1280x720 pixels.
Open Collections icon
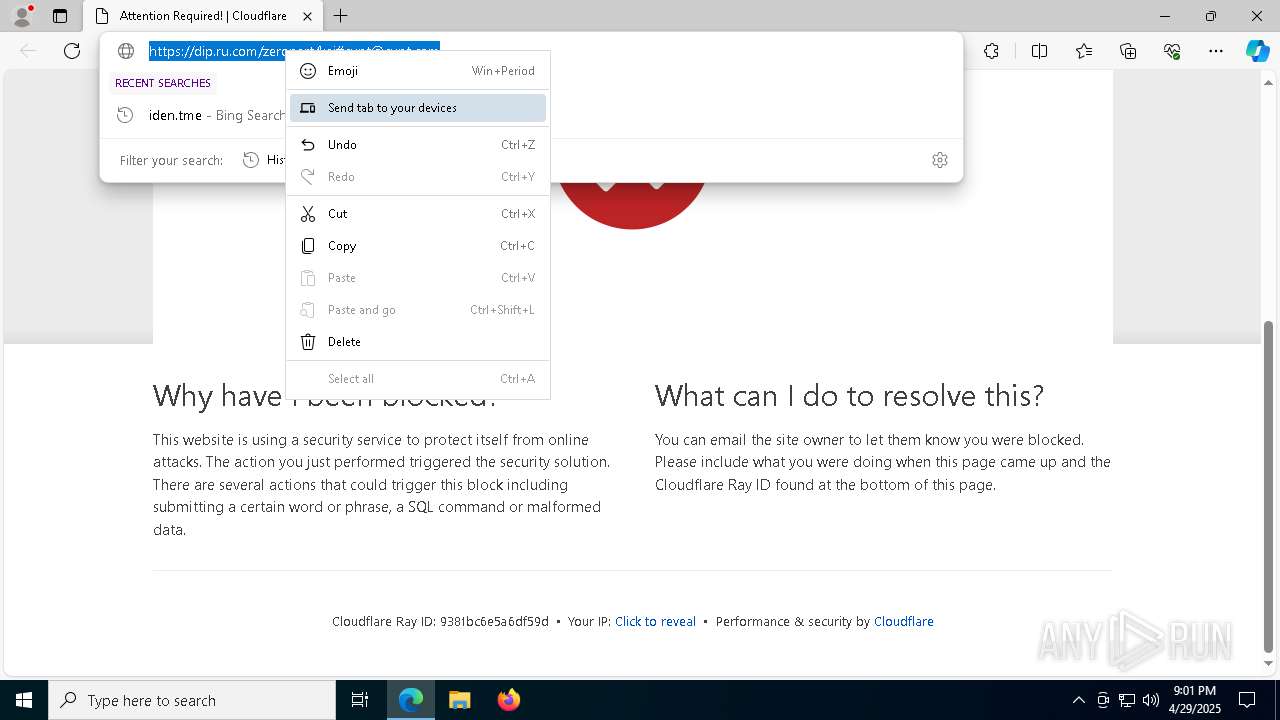click(x=1128, y=51)
